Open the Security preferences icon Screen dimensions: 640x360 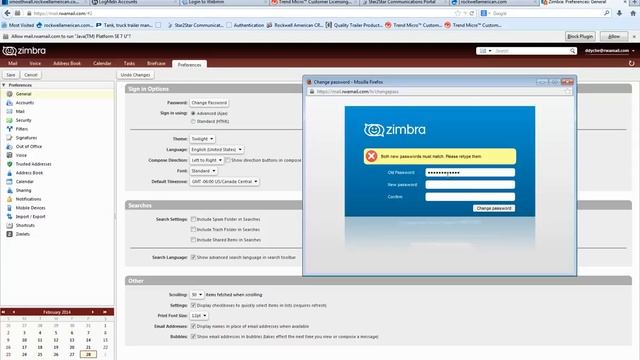9,120
